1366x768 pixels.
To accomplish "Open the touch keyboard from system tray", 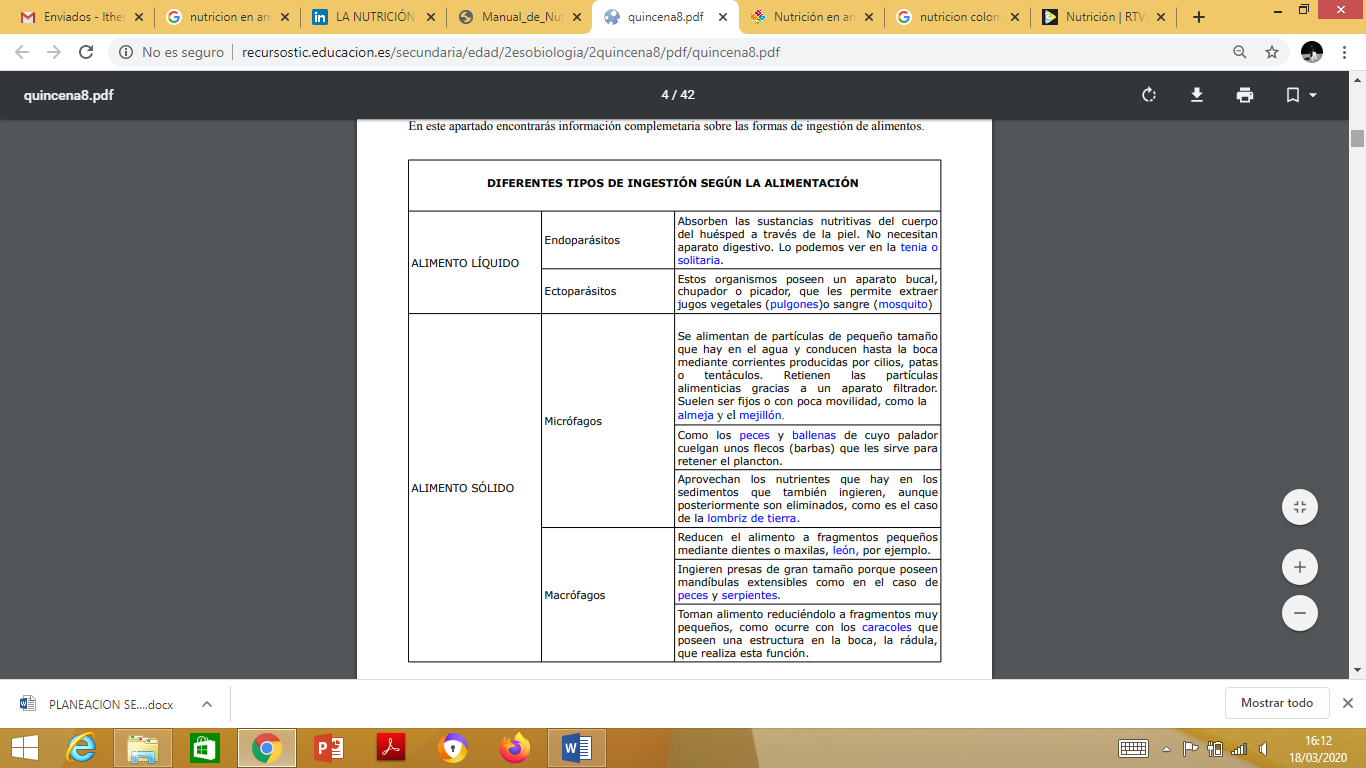I will click(1133, 748).
